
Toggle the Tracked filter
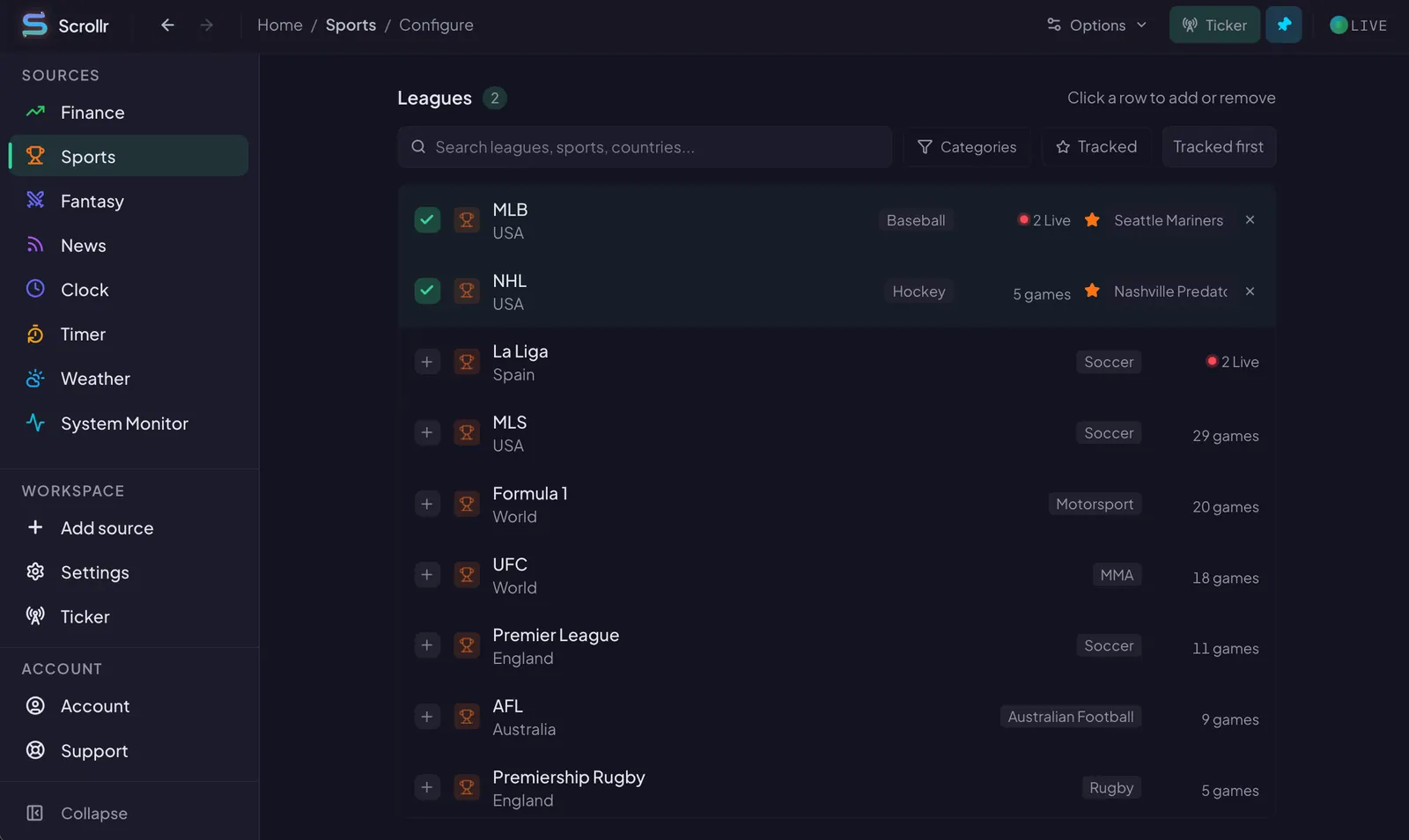coord(1096,147)
